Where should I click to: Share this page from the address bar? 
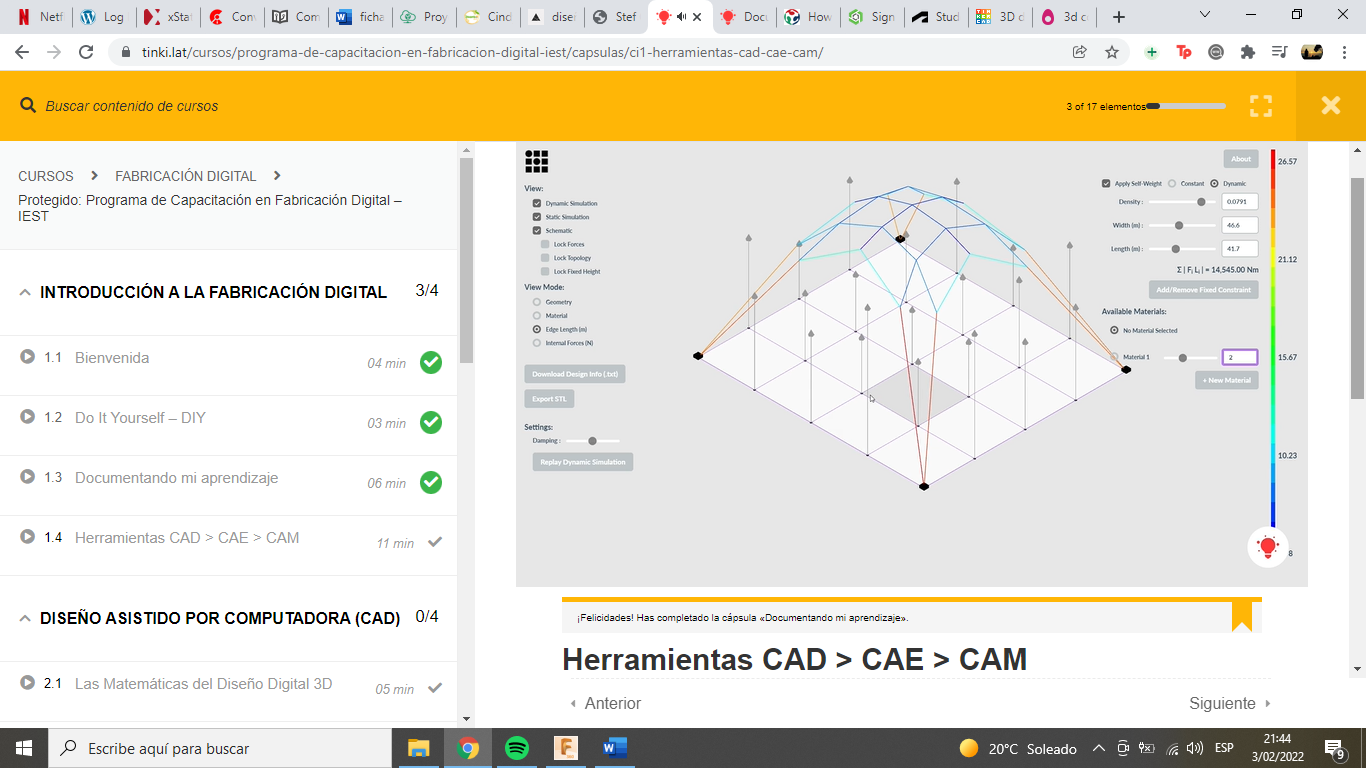pos(1080,52)
